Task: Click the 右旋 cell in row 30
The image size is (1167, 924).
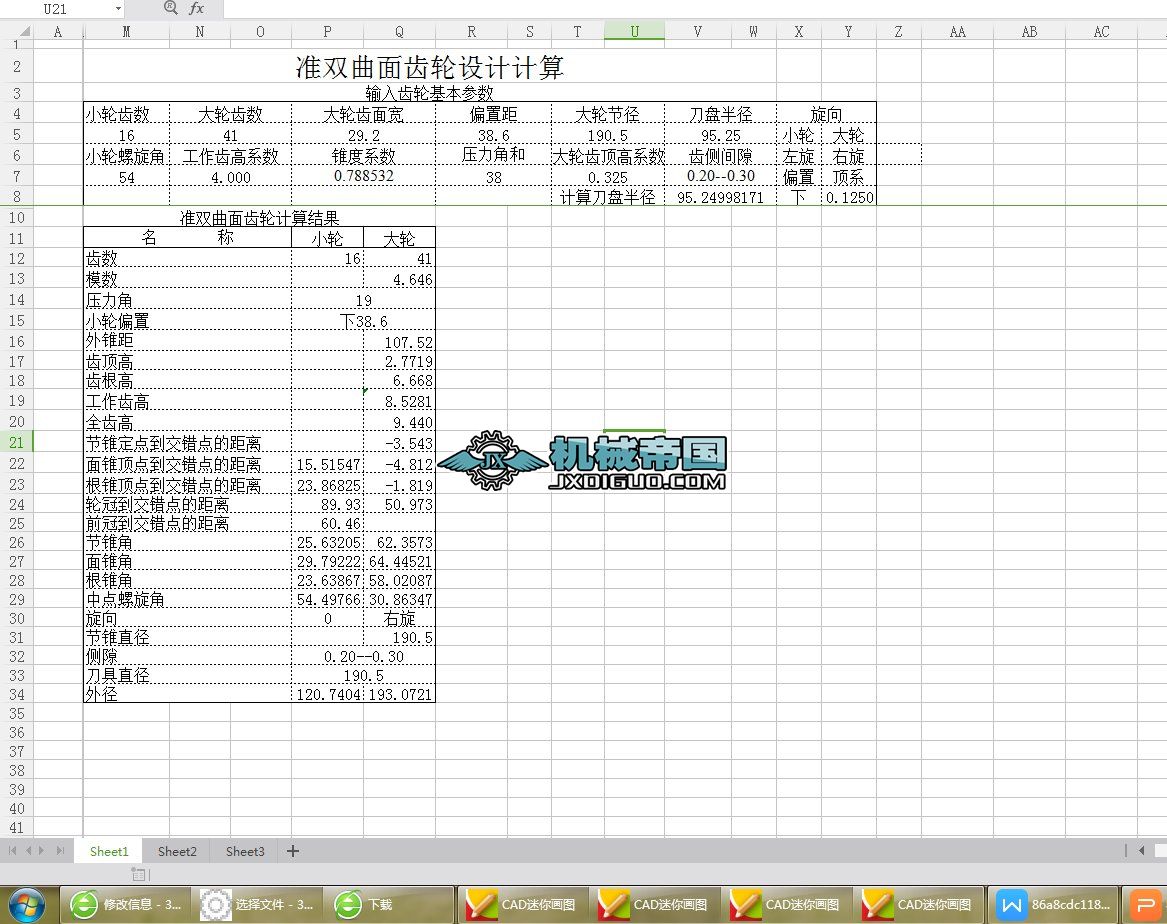Action: 399,618
